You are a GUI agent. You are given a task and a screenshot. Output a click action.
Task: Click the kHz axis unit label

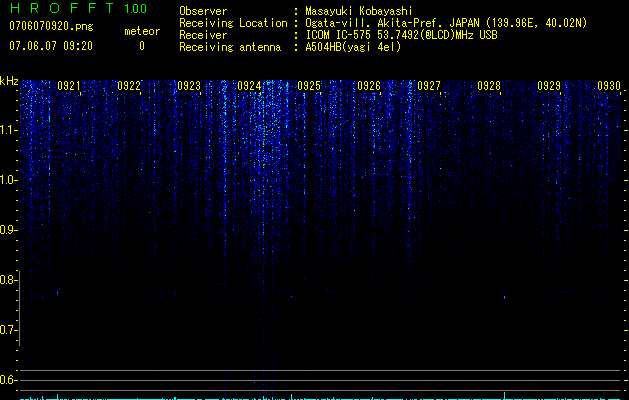(x=9, y=81)
